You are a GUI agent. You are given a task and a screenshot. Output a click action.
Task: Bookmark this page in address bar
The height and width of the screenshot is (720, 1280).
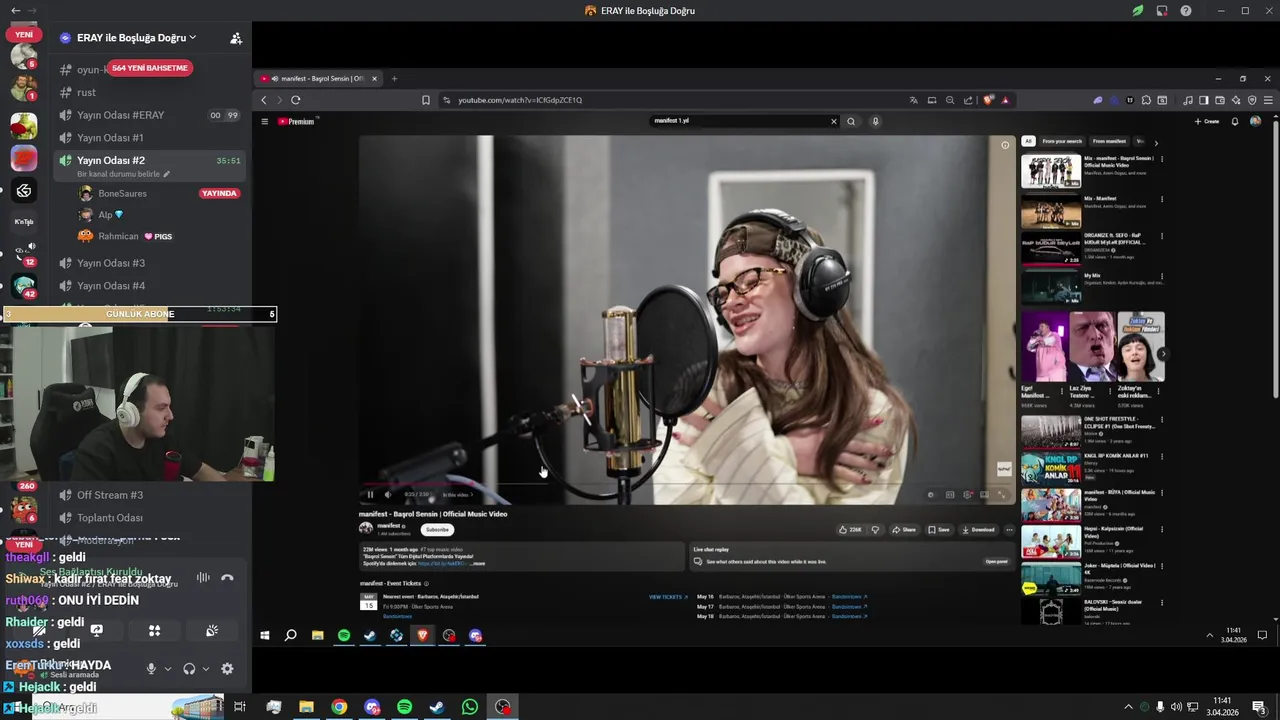tap(426, 100)
